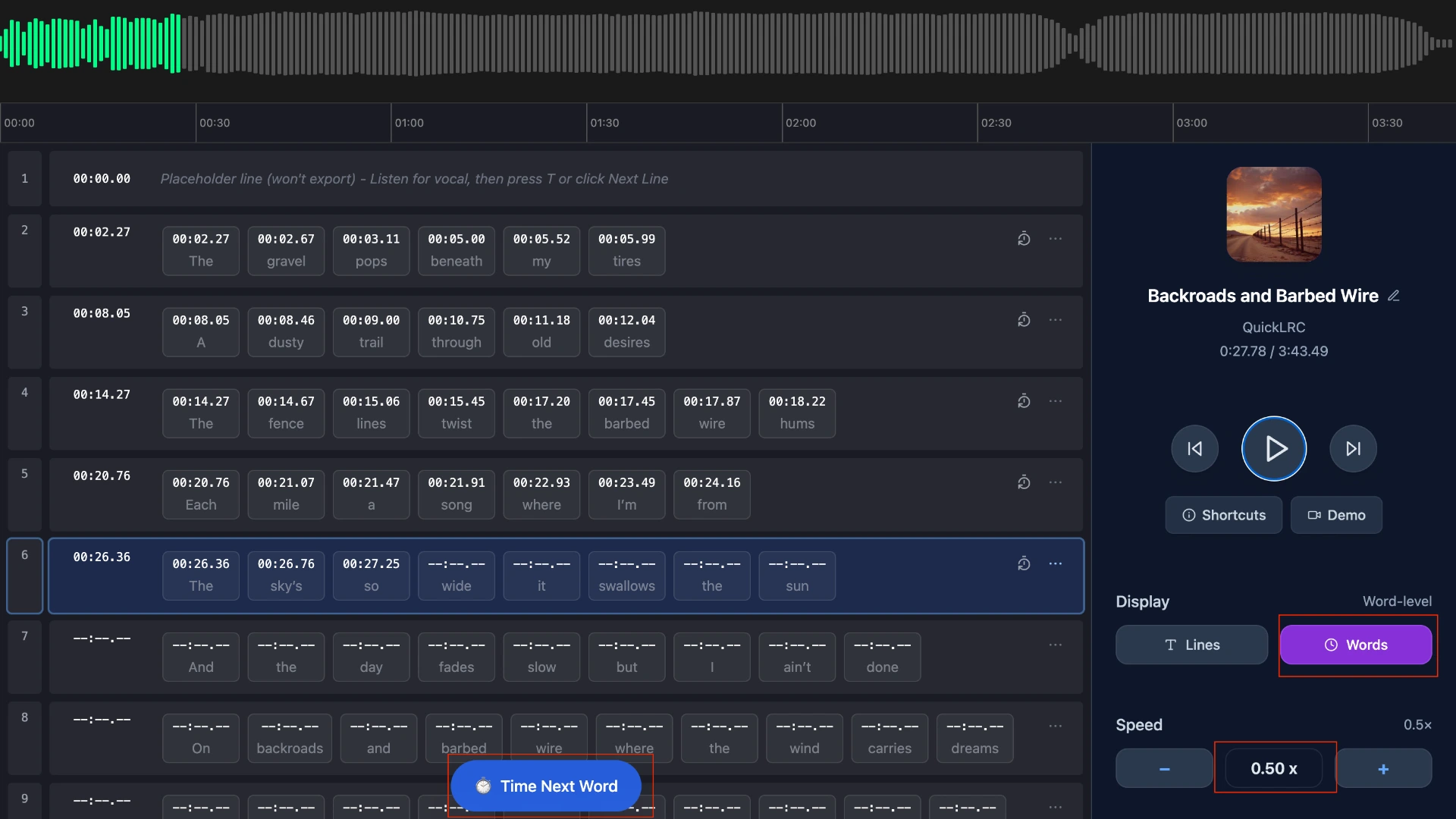This screenshot has height=819, width=1456.
Task: Open the Demo video
Action: 1336,515
